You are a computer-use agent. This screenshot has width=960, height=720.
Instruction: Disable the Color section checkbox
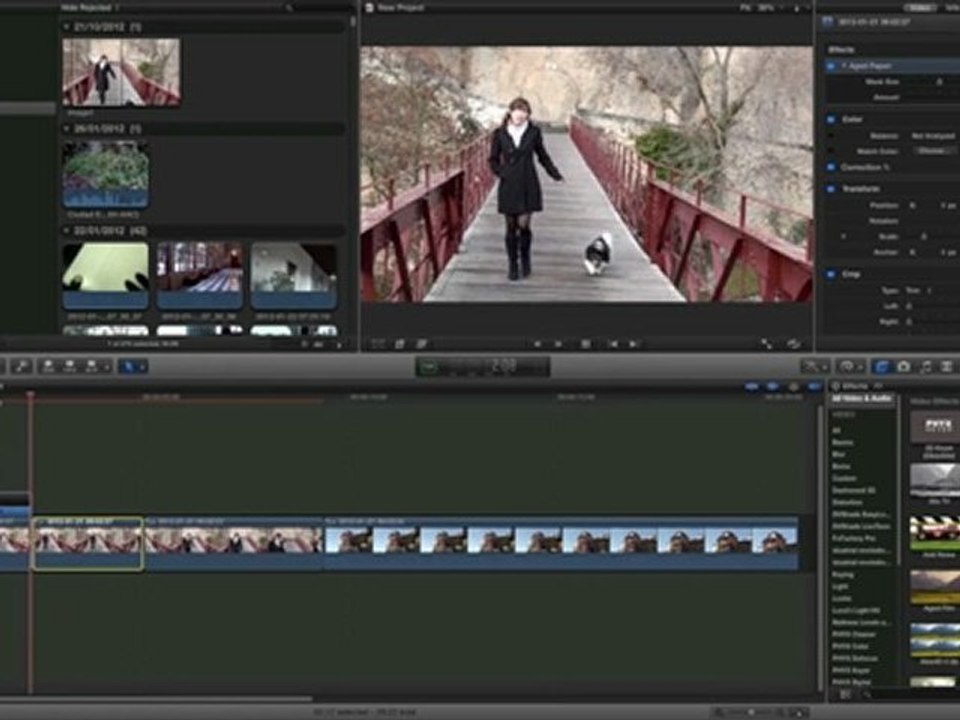(831, 119)
